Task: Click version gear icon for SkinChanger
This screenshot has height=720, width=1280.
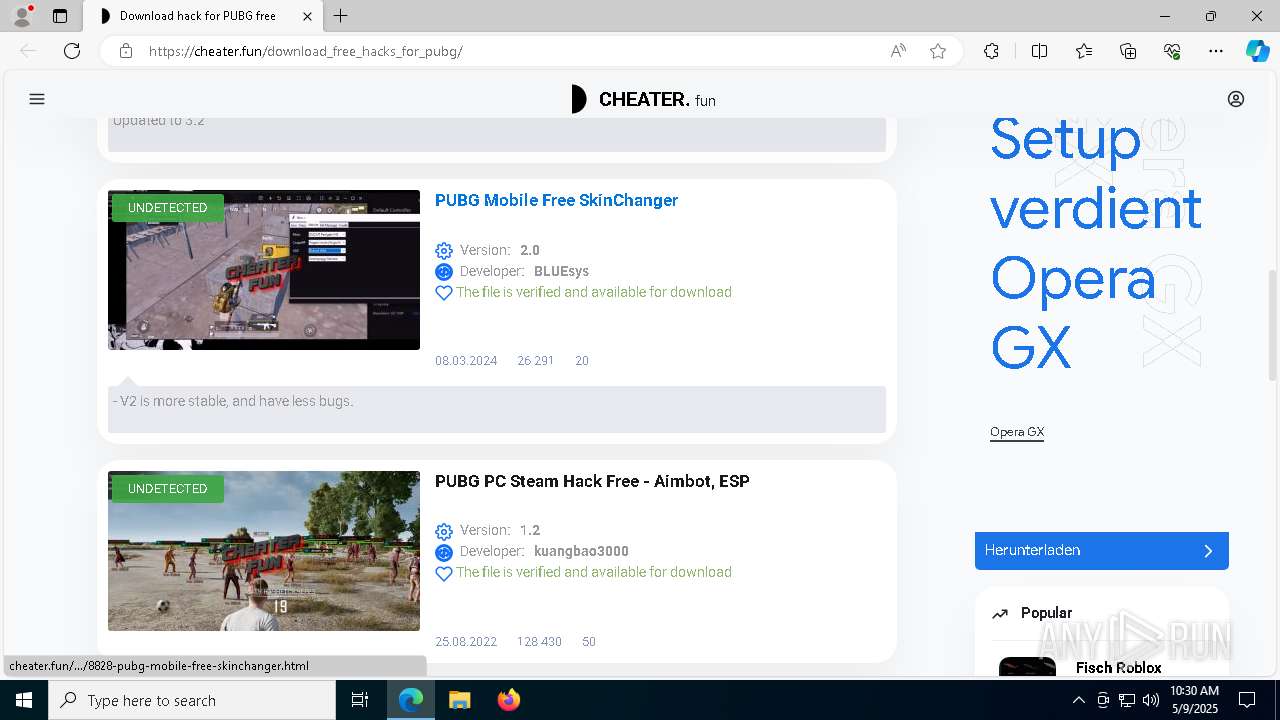Action: tap(444, 251)
